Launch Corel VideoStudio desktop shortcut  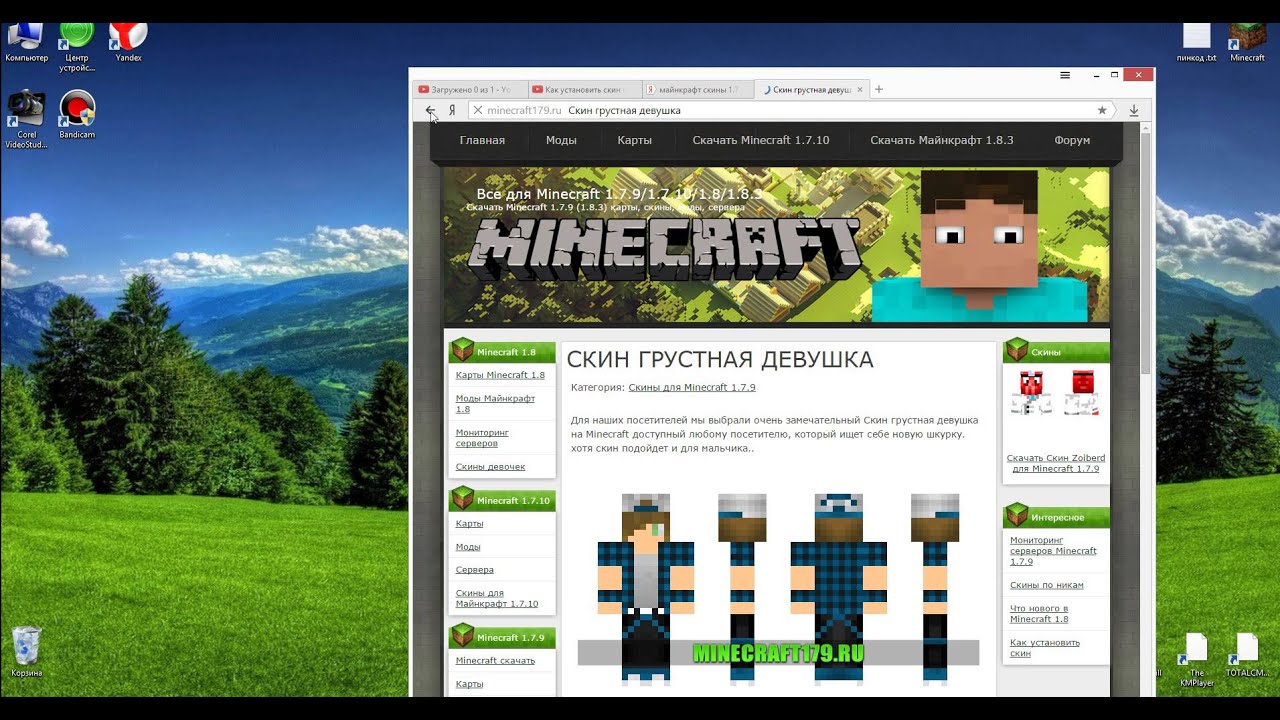coord(26,120)
